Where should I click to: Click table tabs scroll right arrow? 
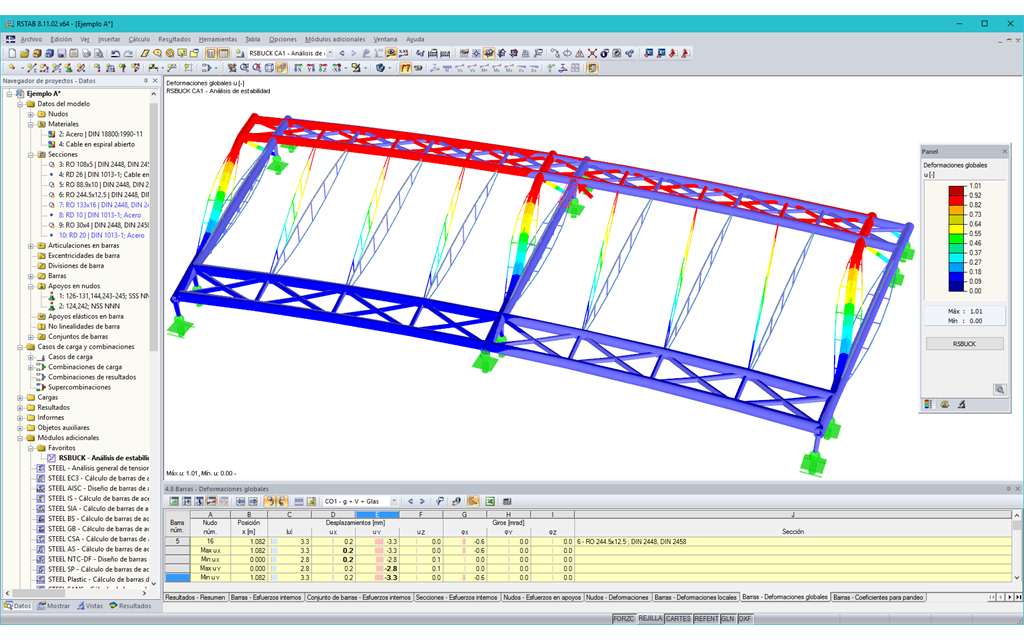click(1010, 598)
